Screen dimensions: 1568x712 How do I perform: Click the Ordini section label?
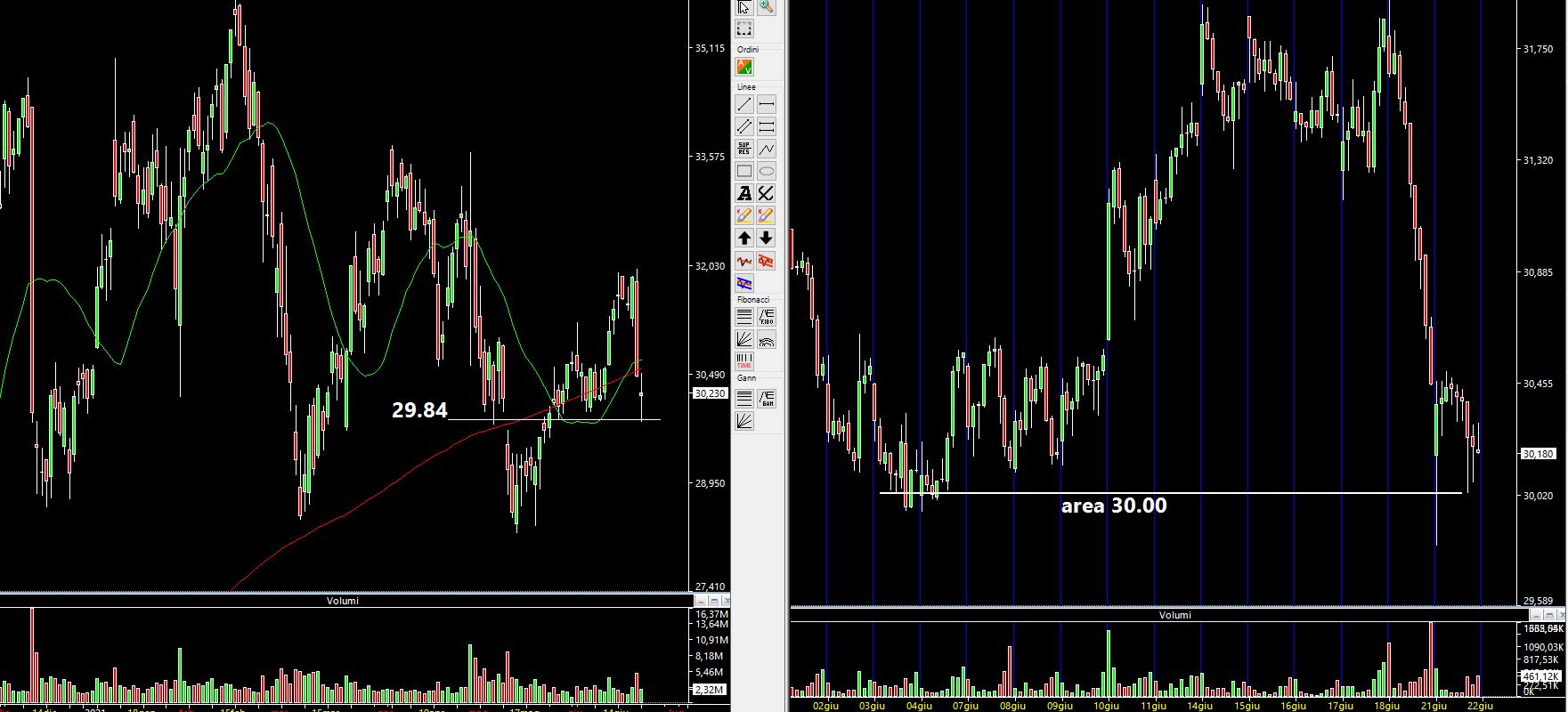point(748,49)
